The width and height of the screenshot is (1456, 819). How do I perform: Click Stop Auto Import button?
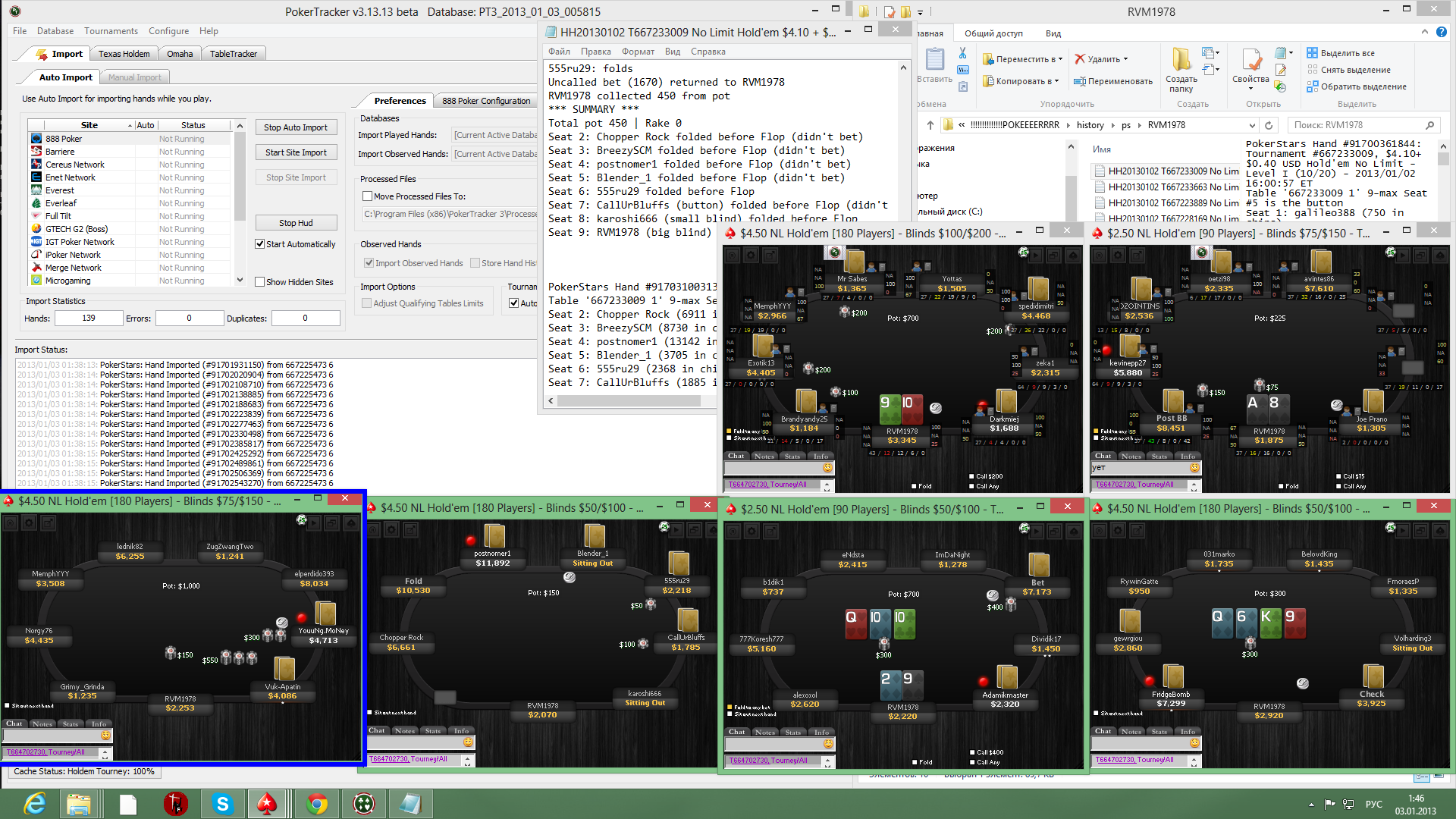296,127
